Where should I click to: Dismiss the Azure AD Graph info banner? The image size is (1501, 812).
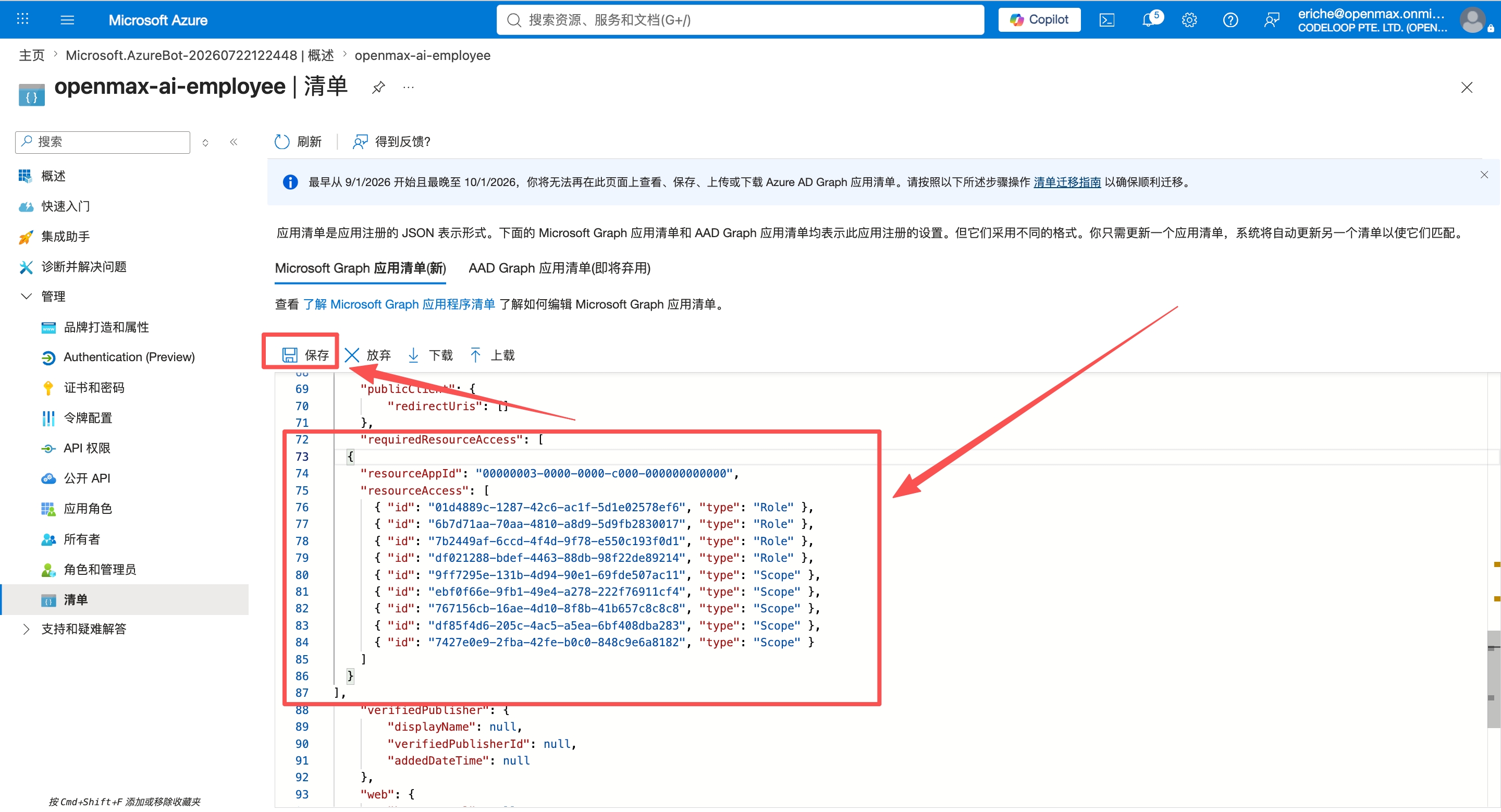coord(1483,175)
